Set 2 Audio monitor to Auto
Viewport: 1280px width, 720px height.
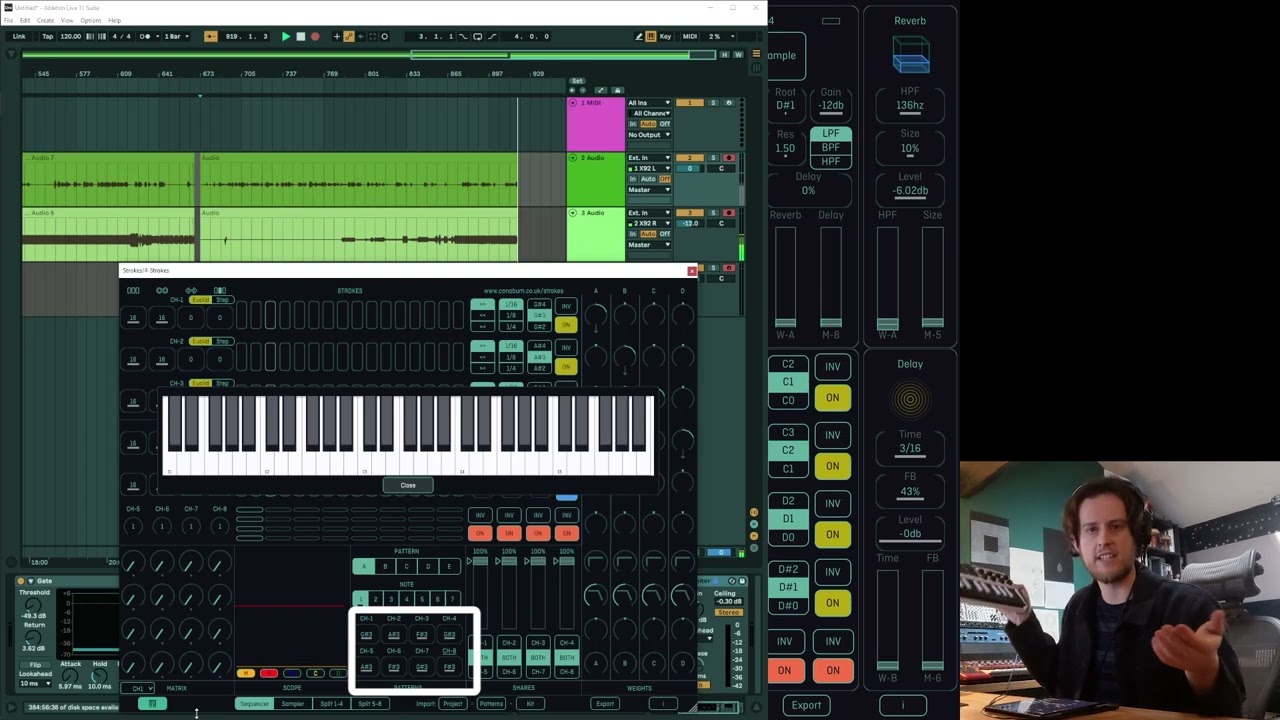[x=647, y=179]
